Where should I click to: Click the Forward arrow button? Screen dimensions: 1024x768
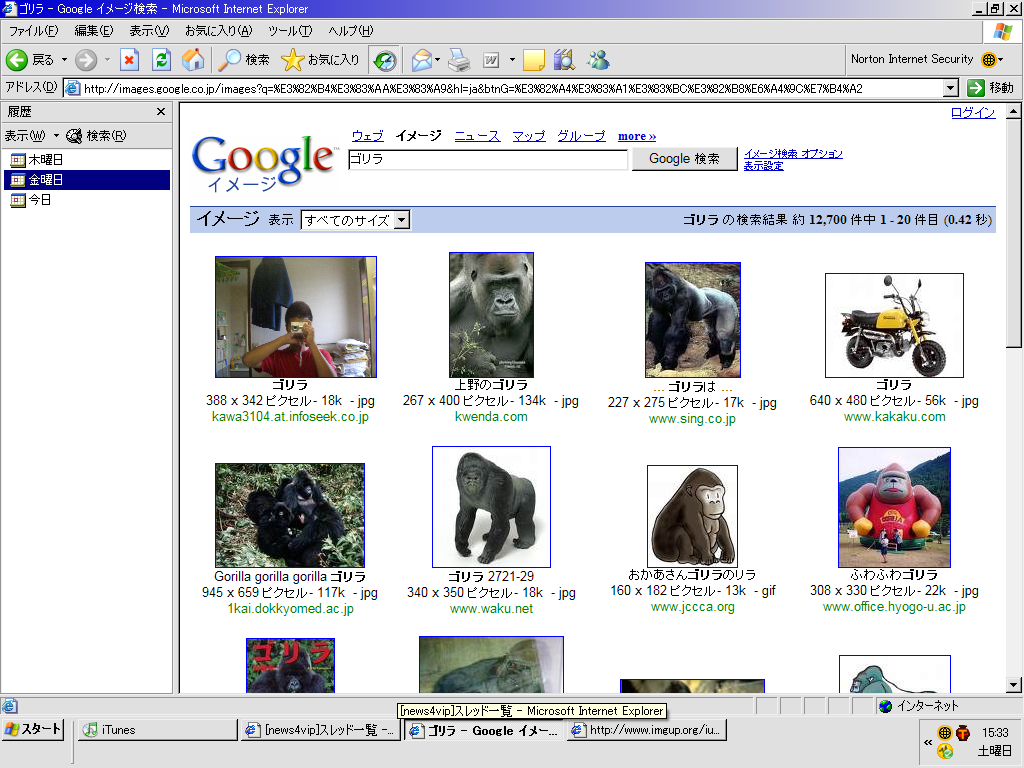pyautogui.click(x=86, y=60)
